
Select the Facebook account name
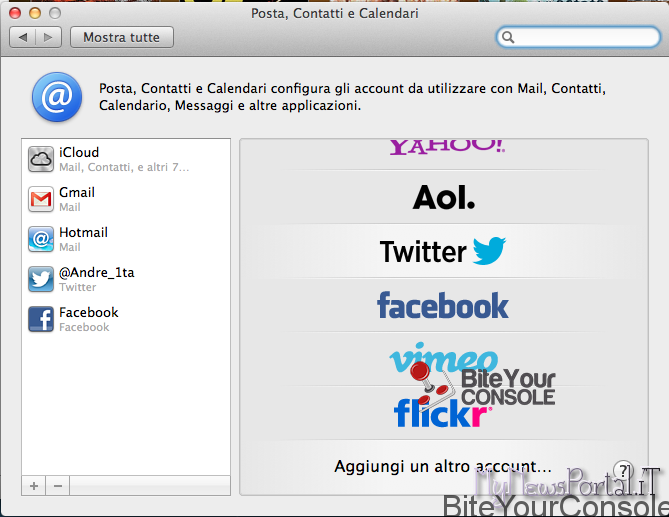(89, 312)
